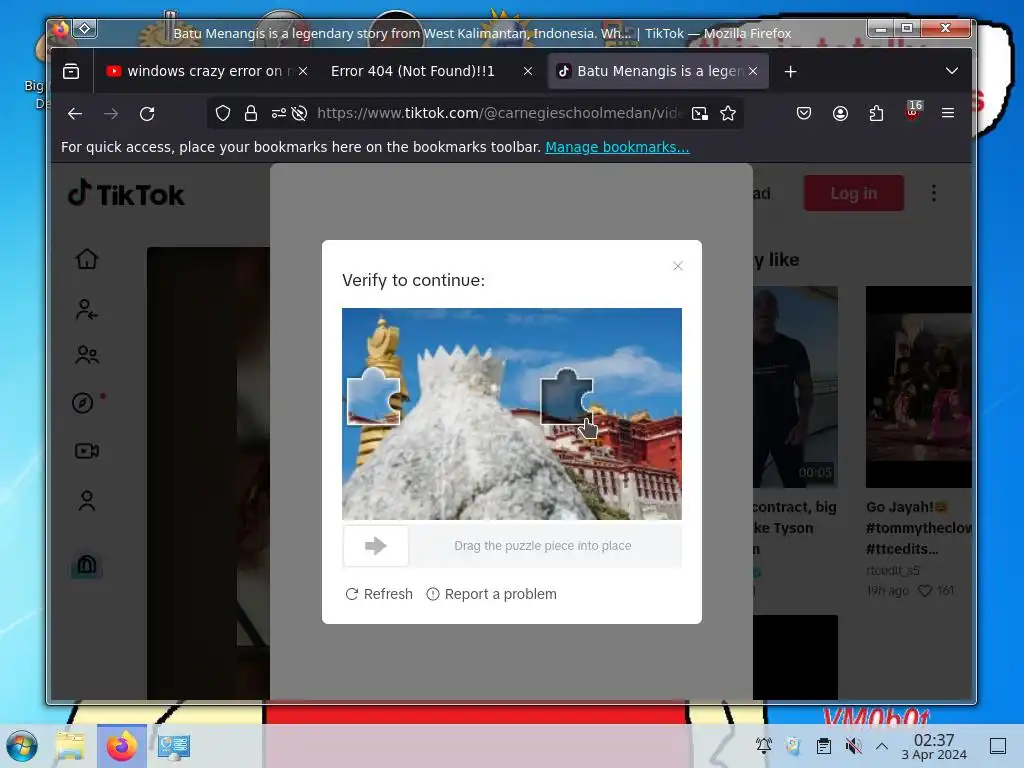The width and height of the screenshot is (1024, 768).
Task: Open TikTok Following sidebar icon
Action: (x=87, y=309)
